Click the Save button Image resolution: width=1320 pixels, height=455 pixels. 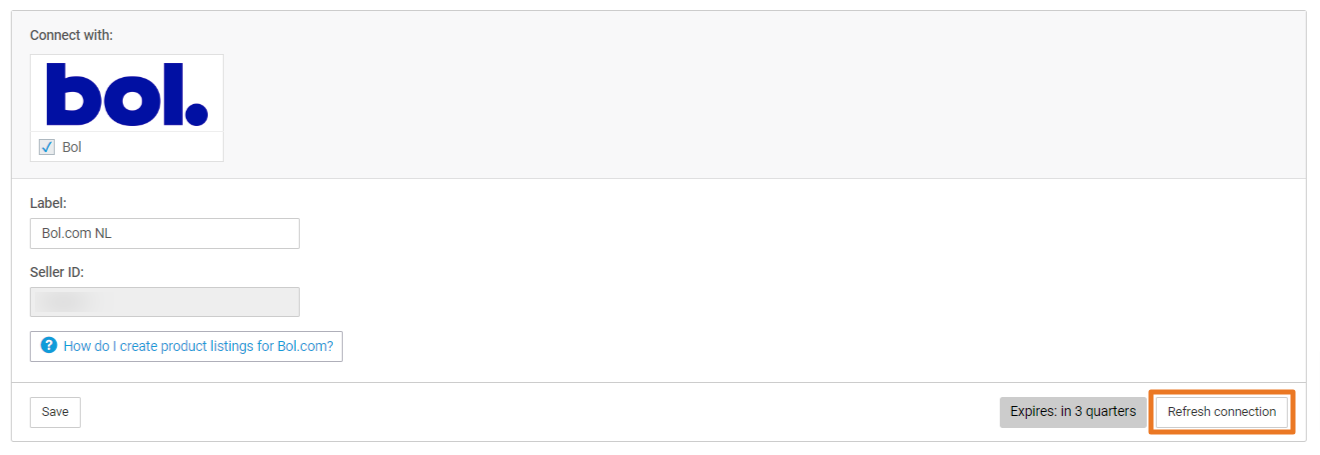[55, 412]
